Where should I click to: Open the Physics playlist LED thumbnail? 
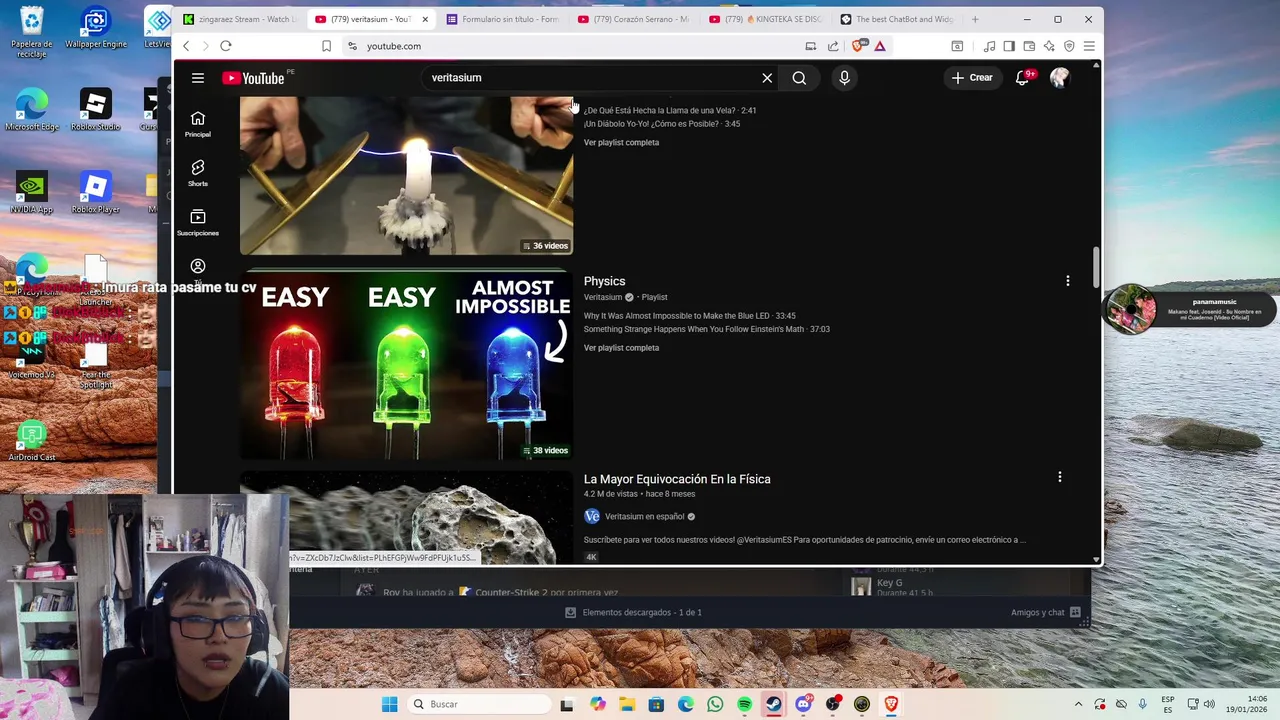tap(406, 365)
